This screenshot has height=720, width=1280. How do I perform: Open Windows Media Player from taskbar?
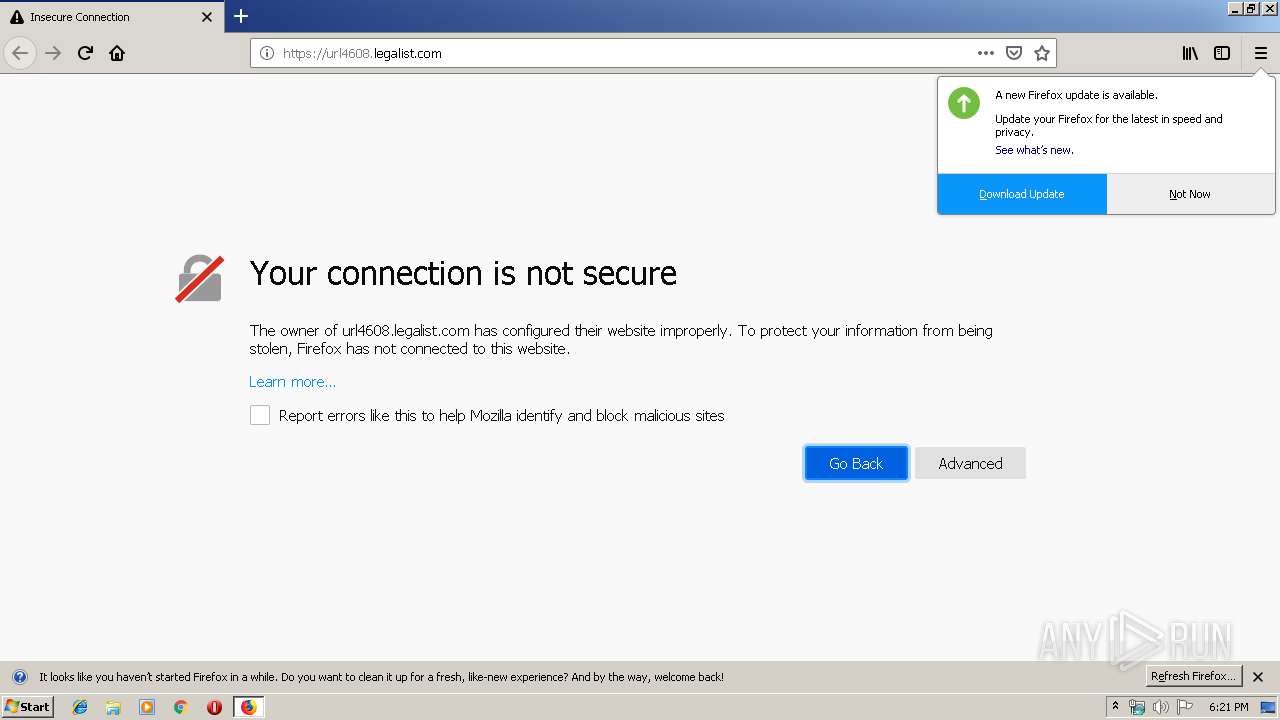pos(147,707)
